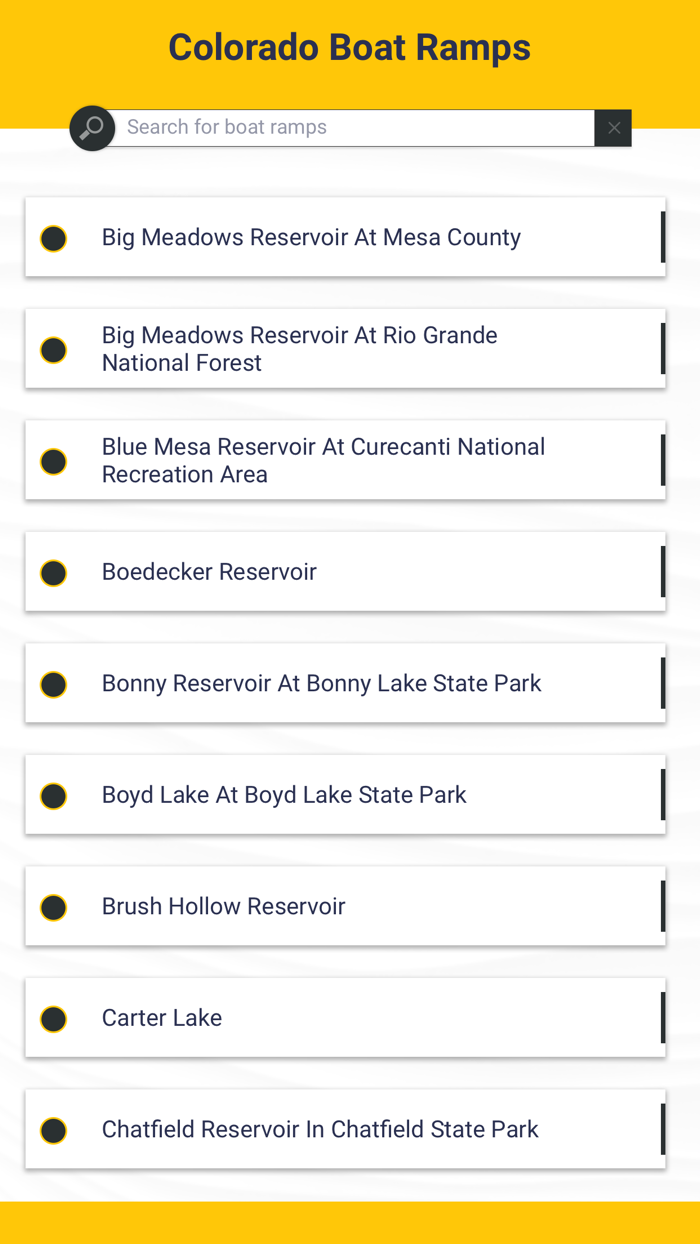
Task: Tap the Boedecker Reservoir list item
Action: click(345, 572)
